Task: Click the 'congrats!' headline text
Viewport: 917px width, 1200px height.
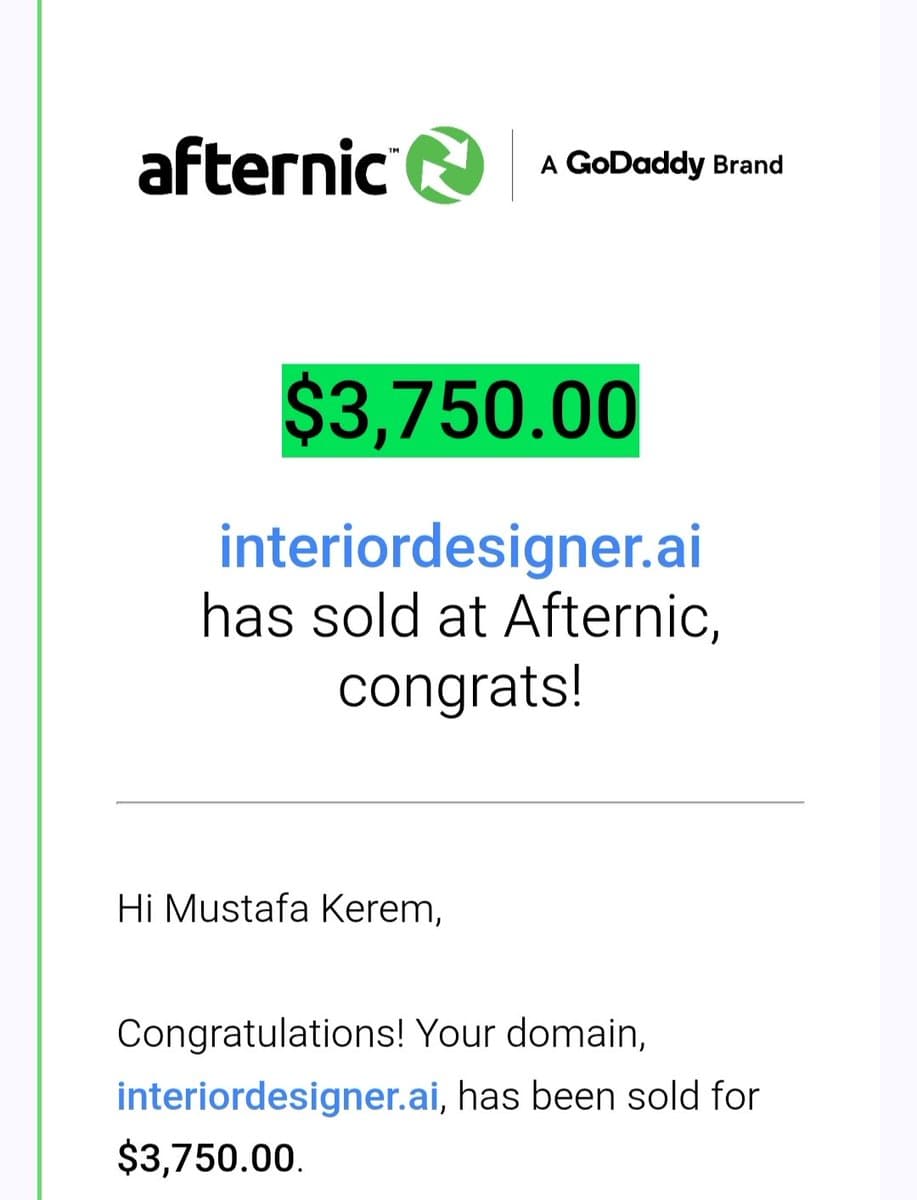Action: point(460,689)
